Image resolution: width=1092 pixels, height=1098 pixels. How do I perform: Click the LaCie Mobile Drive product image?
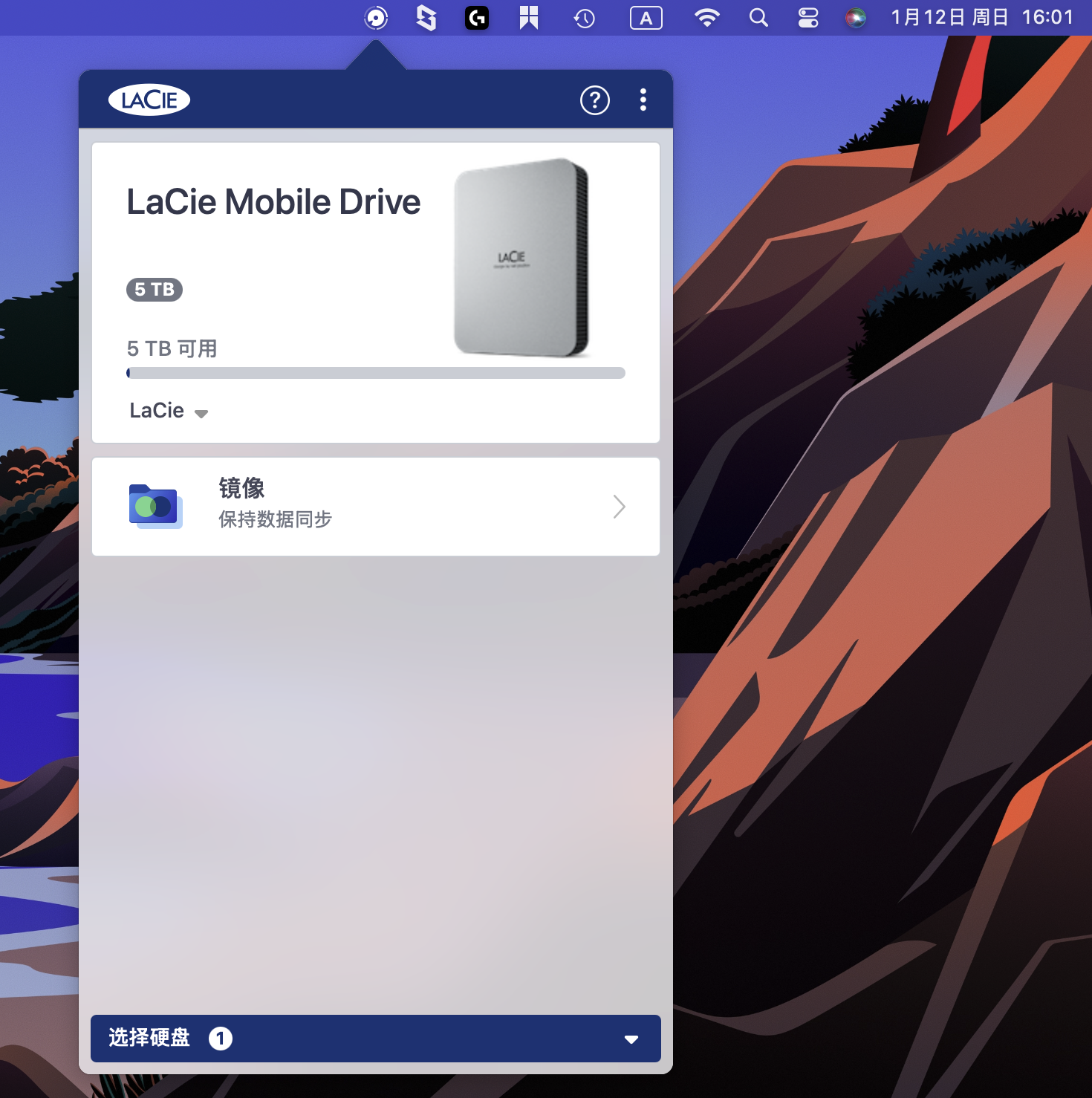tap(521, 257)
